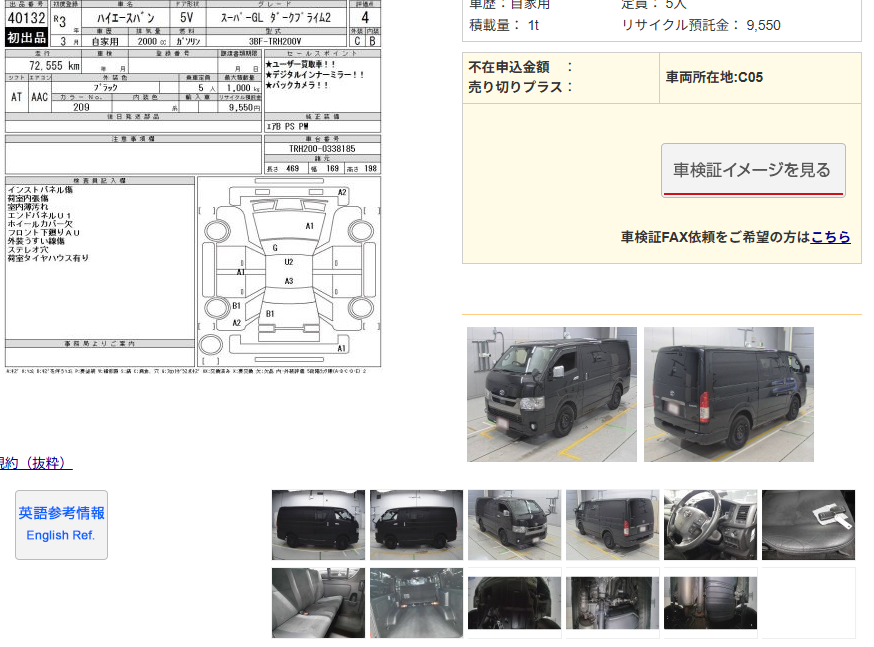
Task: View the steering wheel interior thumbnail
Action: 710,525
